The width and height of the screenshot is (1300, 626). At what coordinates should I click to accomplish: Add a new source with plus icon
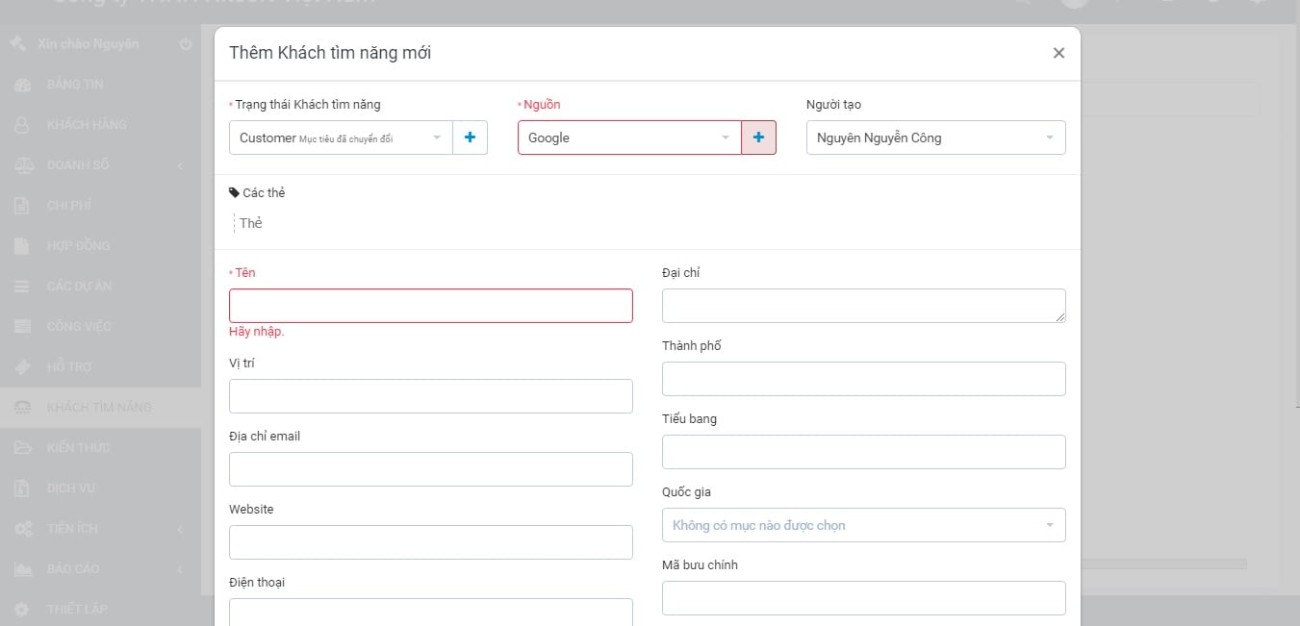pyautogui.click(x=759, y=138)
